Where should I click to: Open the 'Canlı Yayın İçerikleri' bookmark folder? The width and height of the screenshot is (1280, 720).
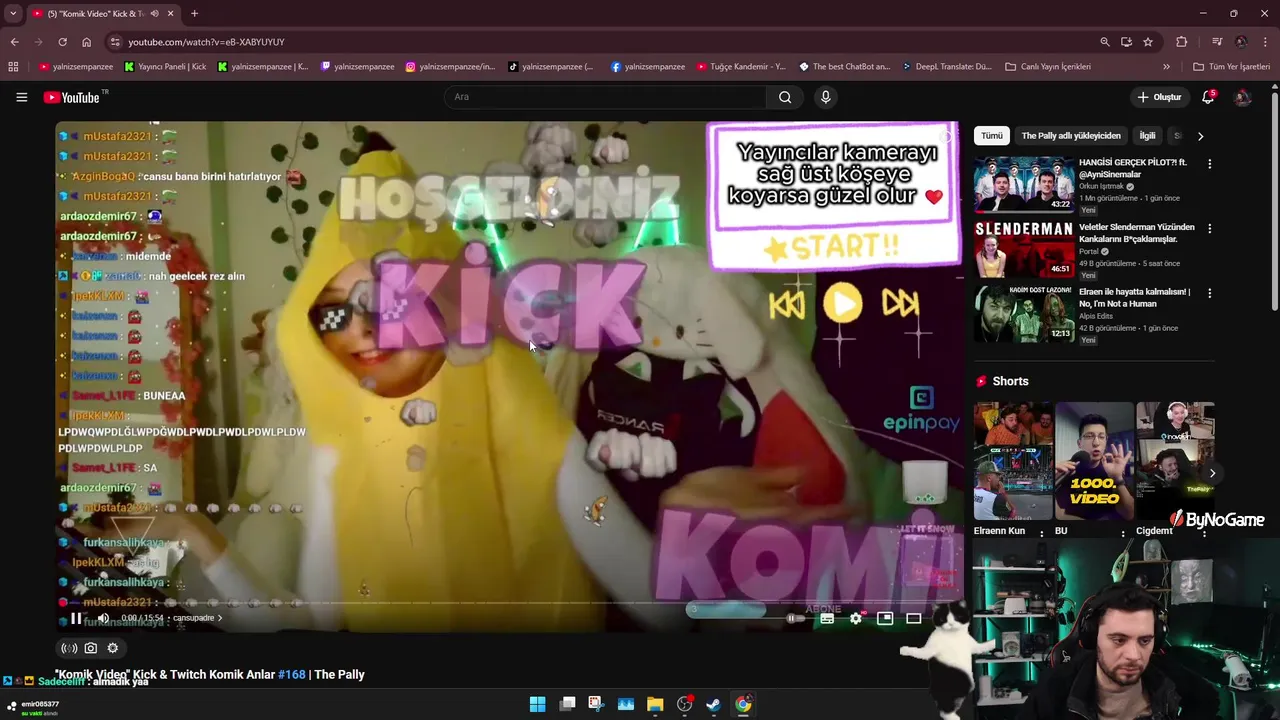tap(1048, 67)
